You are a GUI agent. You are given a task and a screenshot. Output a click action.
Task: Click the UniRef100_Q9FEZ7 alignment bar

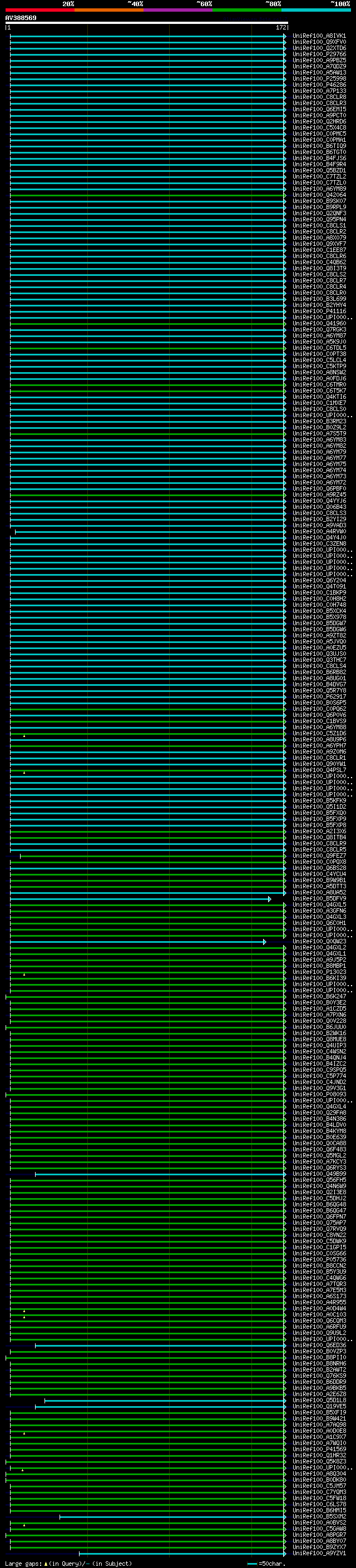(x=152, y=857)
